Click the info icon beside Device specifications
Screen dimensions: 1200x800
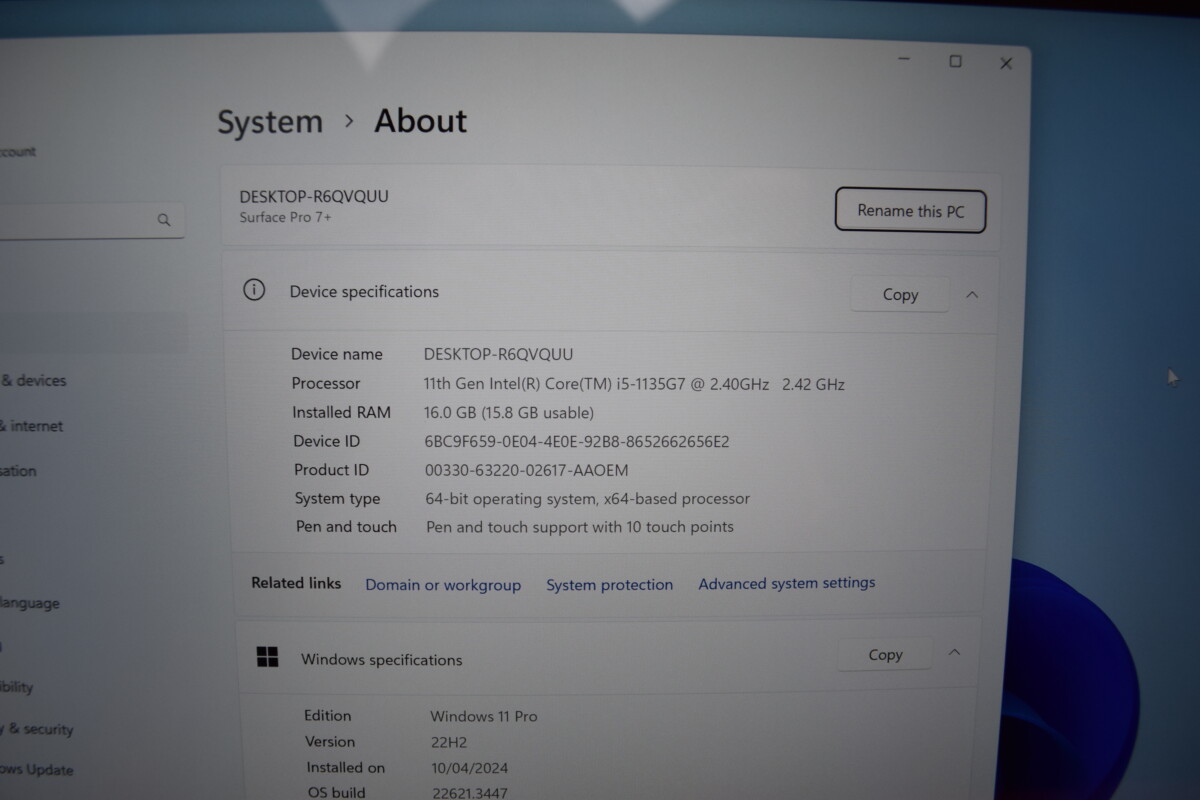[x=254, y=290]
